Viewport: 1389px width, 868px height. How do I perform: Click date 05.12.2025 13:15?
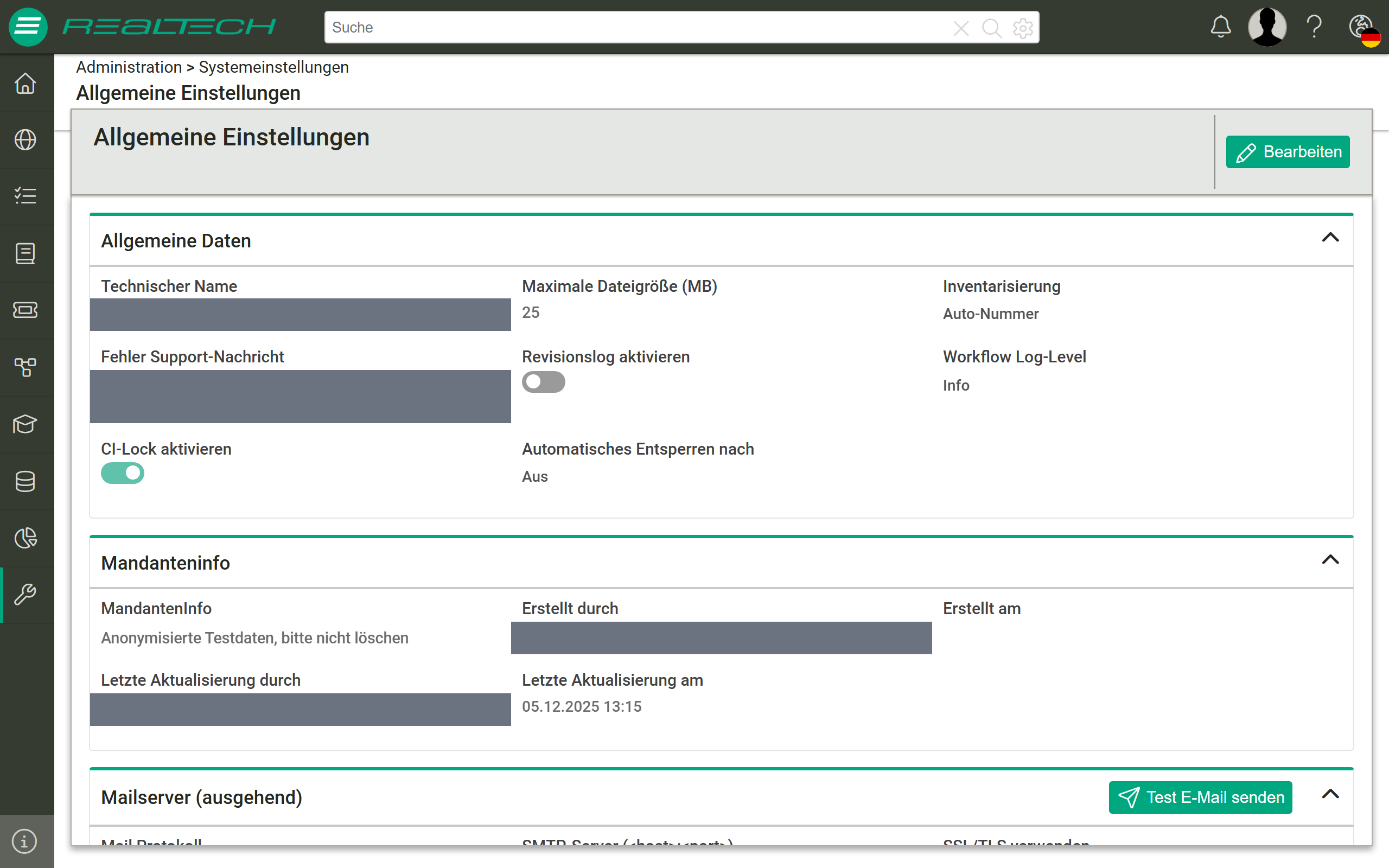[582, 707]
